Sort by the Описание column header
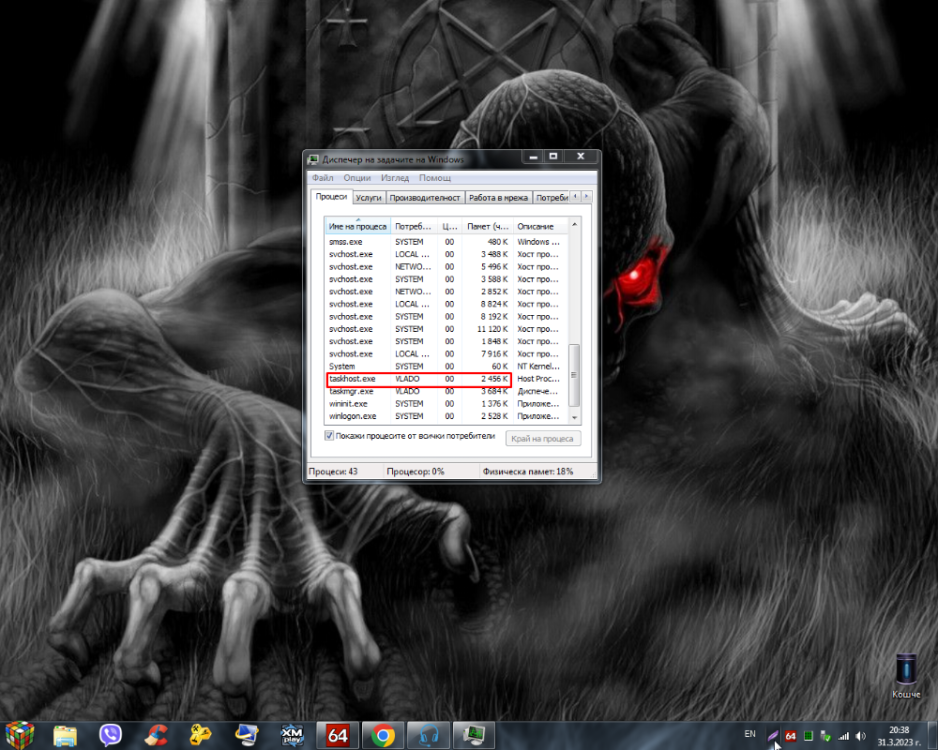The width and height of the screenshot is (938, 750). 540,226
